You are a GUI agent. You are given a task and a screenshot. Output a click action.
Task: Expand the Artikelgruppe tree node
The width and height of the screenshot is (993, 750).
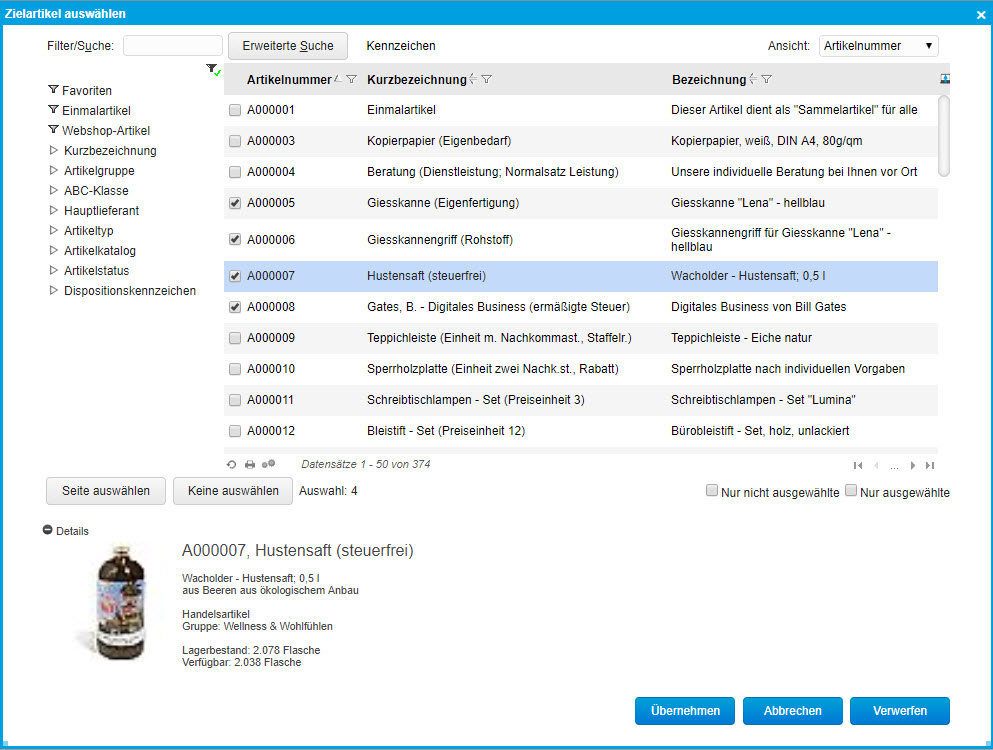tap(54, 171)
